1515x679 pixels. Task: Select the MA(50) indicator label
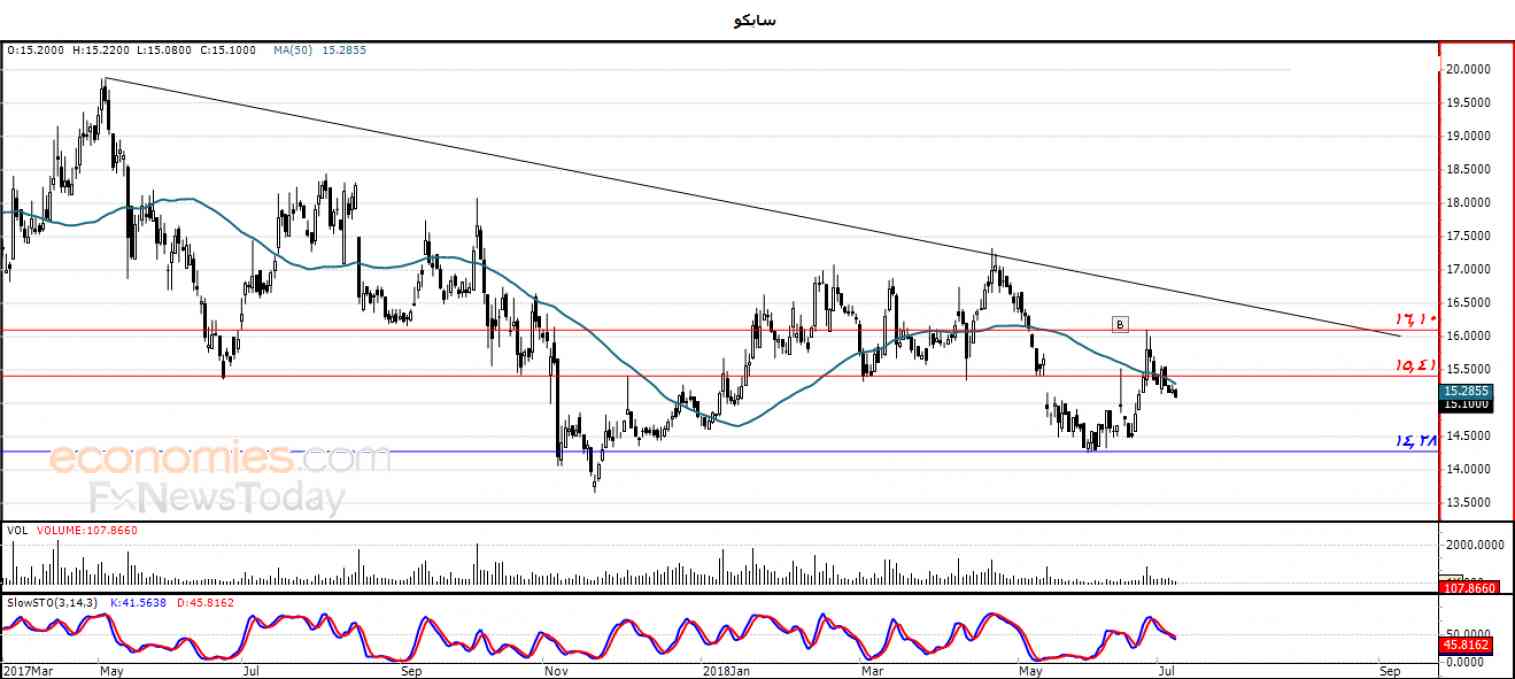(x=293, y=49)
